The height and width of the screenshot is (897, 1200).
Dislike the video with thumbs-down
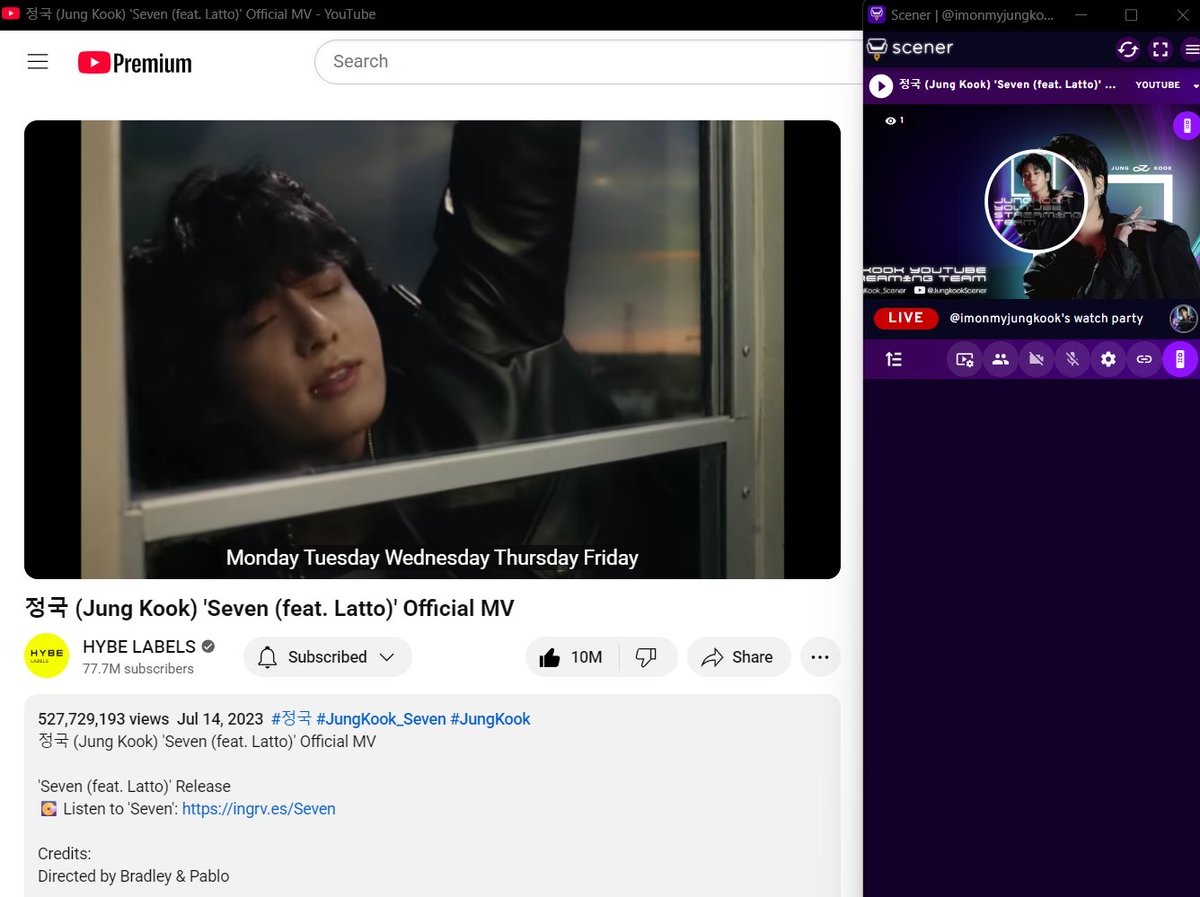point(647,657)
